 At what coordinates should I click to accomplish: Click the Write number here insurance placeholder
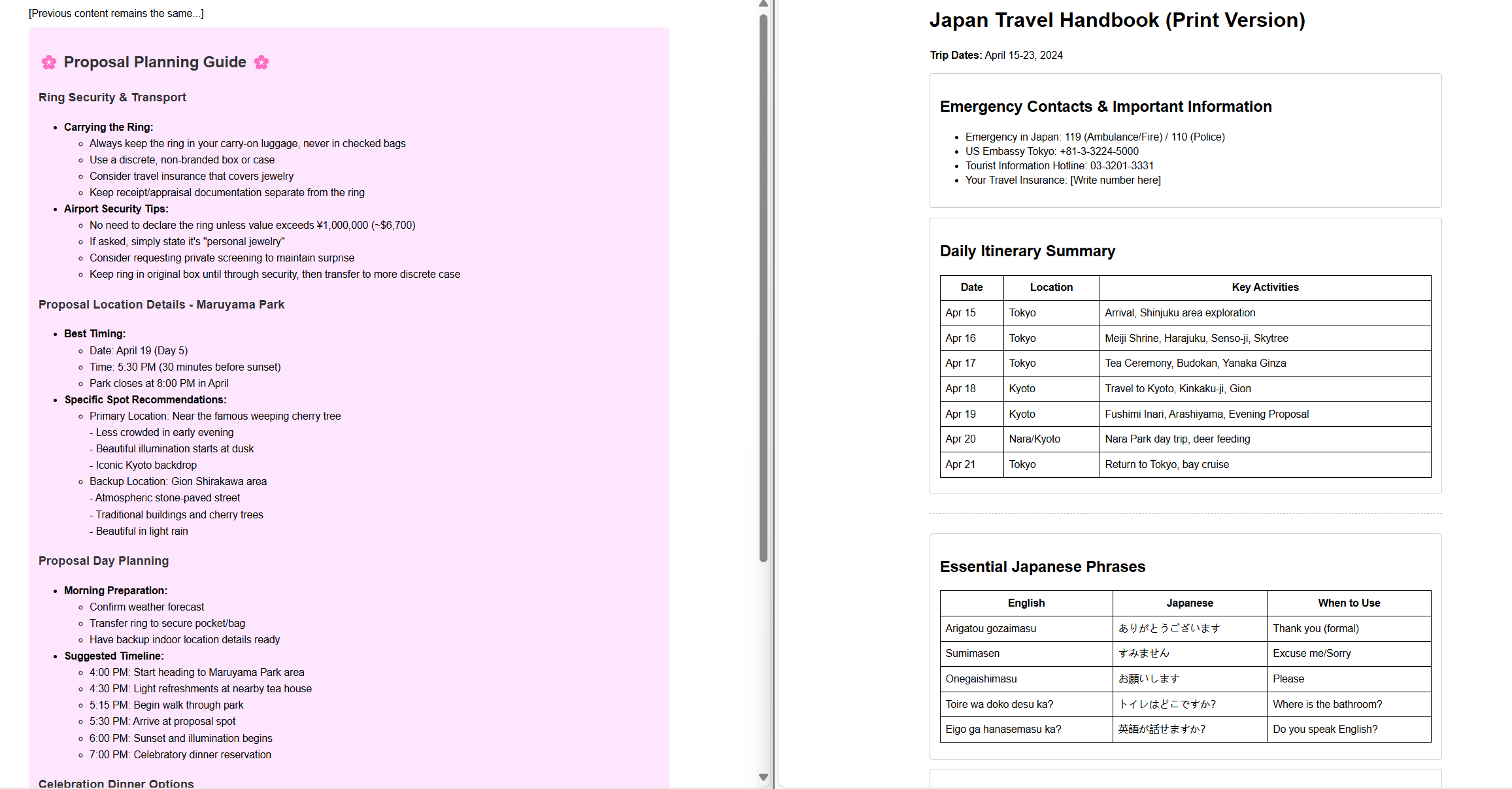[1115, 180]
